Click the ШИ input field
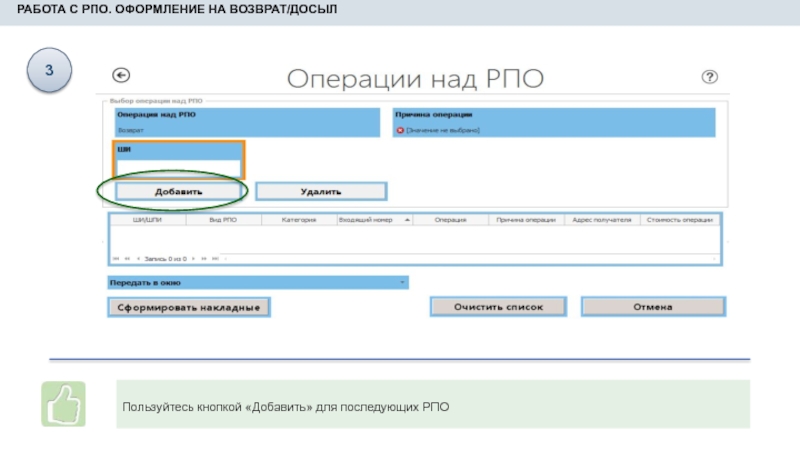The height and width of the screenshot is (450, 800). (x=179, y=166)
